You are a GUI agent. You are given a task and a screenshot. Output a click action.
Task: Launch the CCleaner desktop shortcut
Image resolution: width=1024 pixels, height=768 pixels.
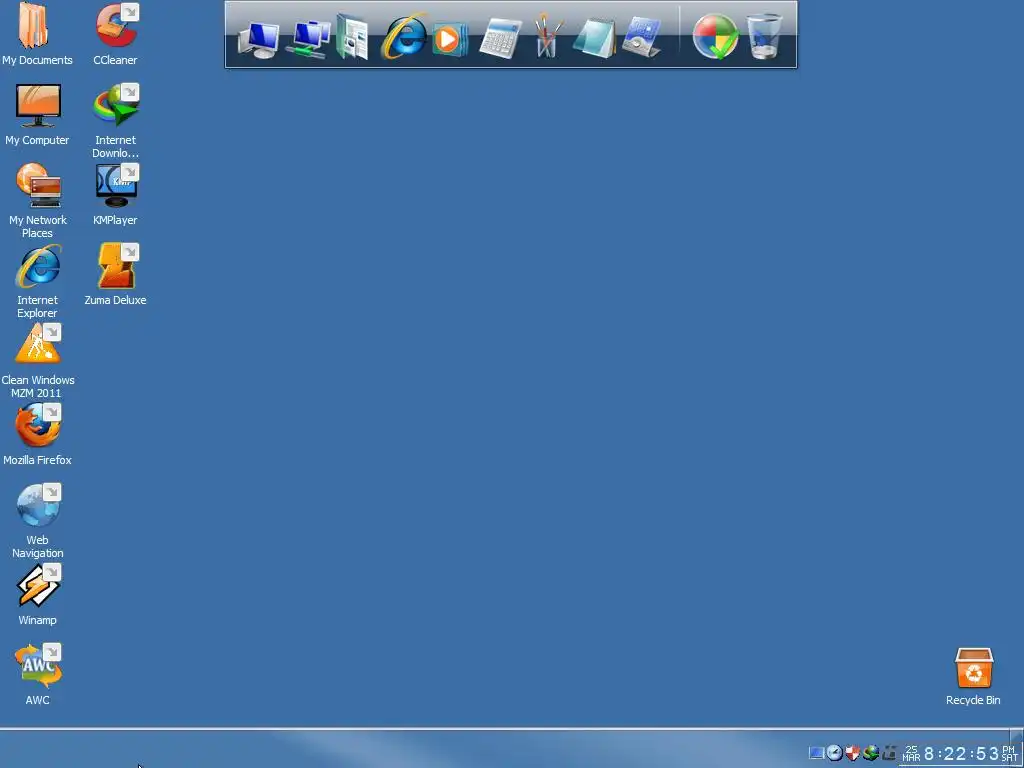click(115, 34)
